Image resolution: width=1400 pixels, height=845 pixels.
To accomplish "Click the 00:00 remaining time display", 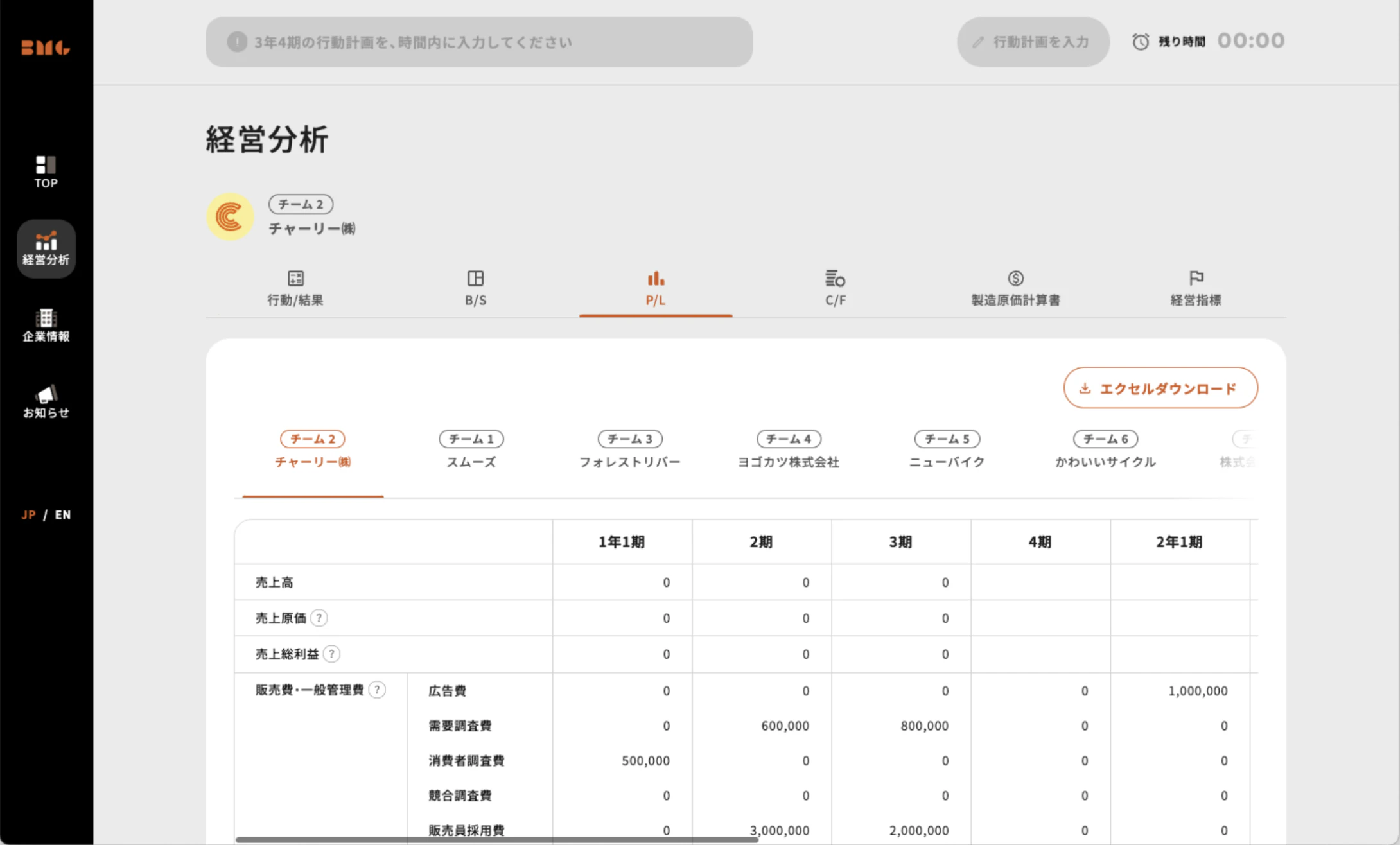I will pyautogui.click(x=1251, y=41).
